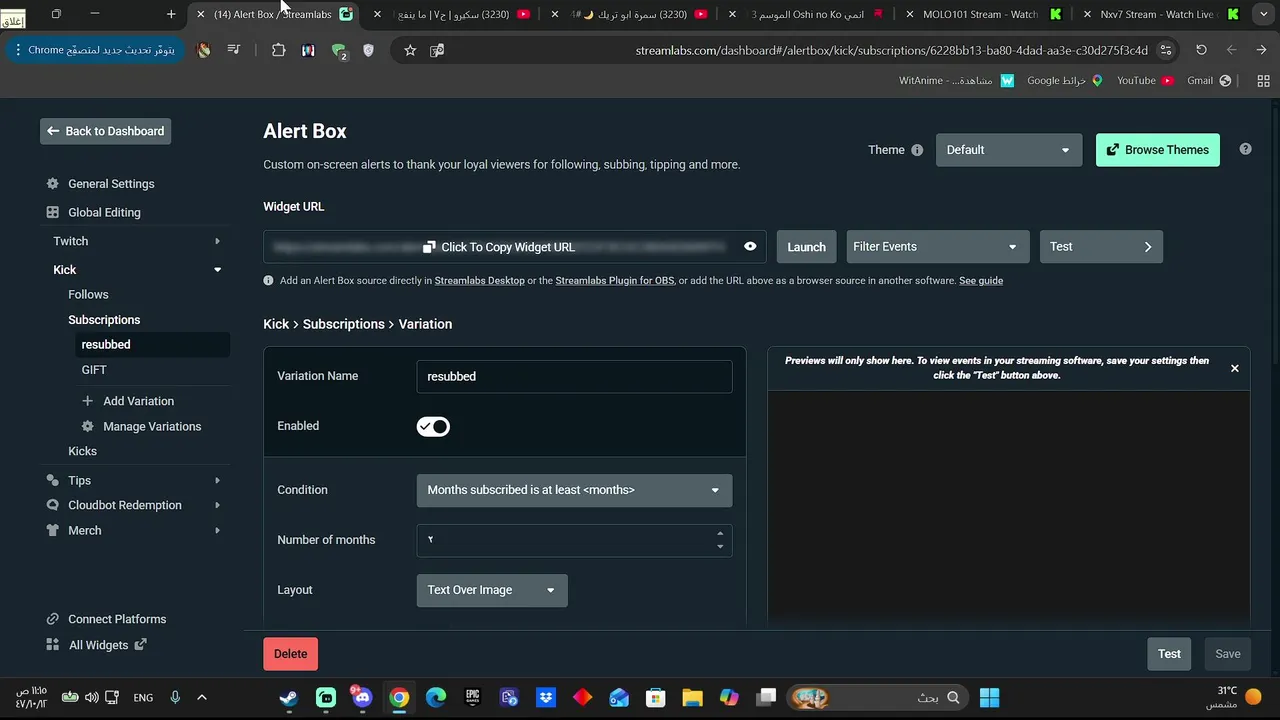Close the preview notice banner

click(1235, 369)
